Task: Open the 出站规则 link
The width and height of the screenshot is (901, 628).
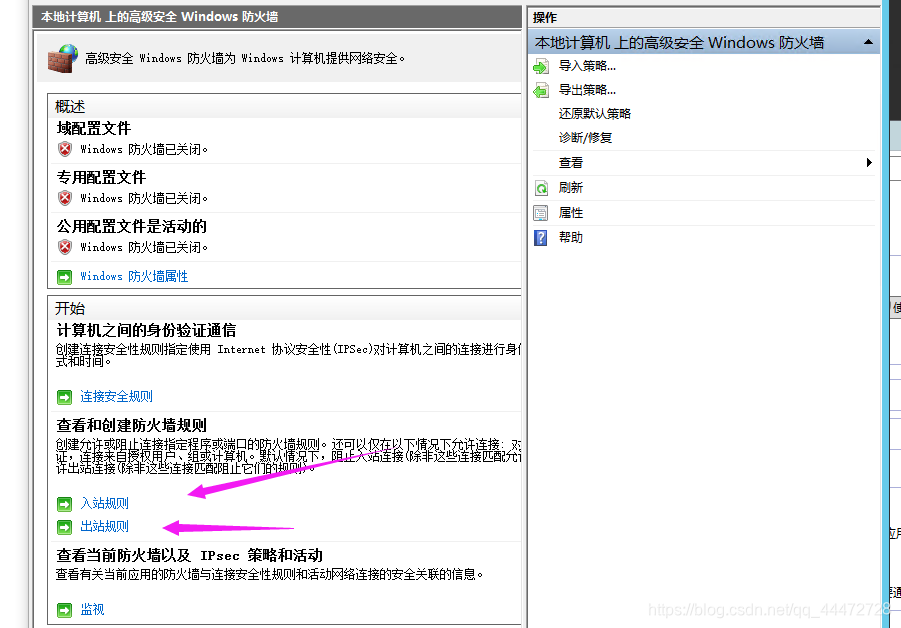Action: coord(104,526)
